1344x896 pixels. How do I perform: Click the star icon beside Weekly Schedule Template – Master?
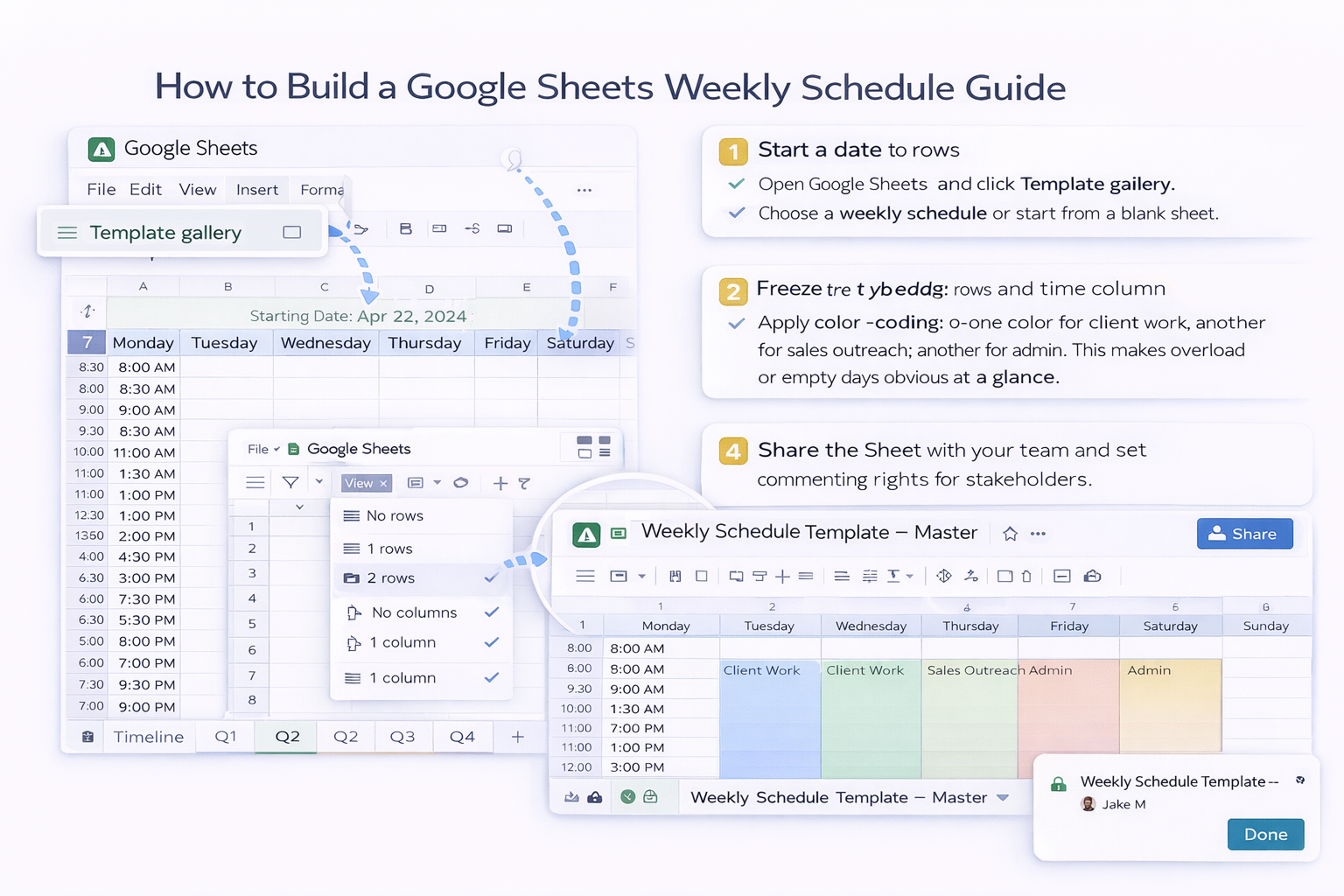[x=1010, y=534]
